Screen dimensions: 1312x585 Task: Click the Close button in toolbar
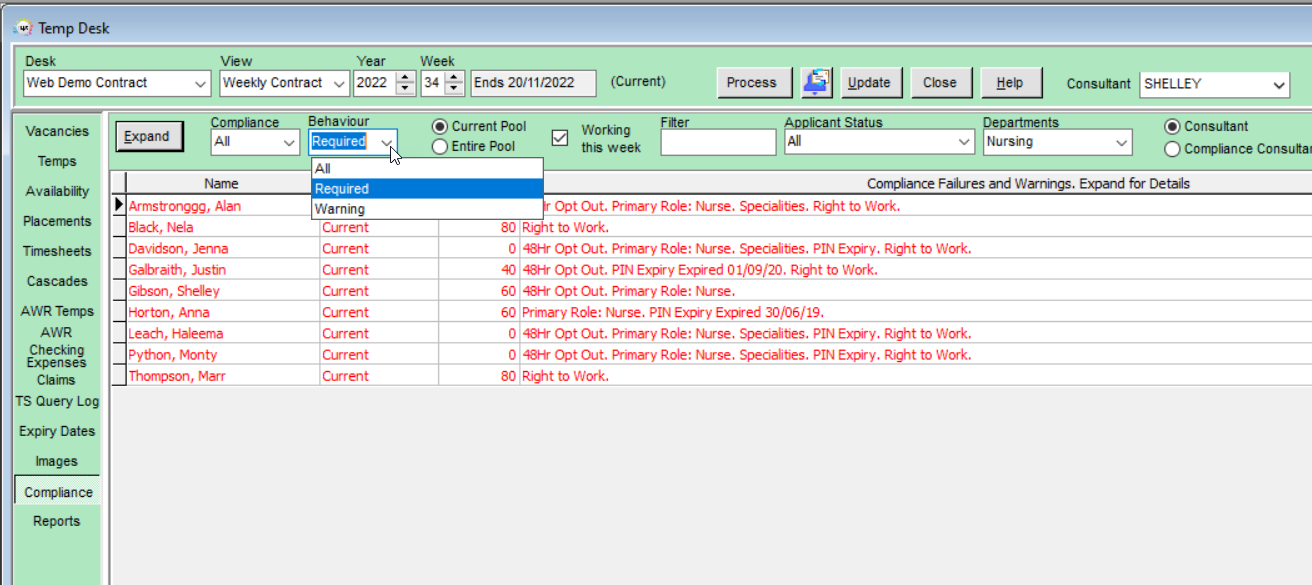[940, 83]
